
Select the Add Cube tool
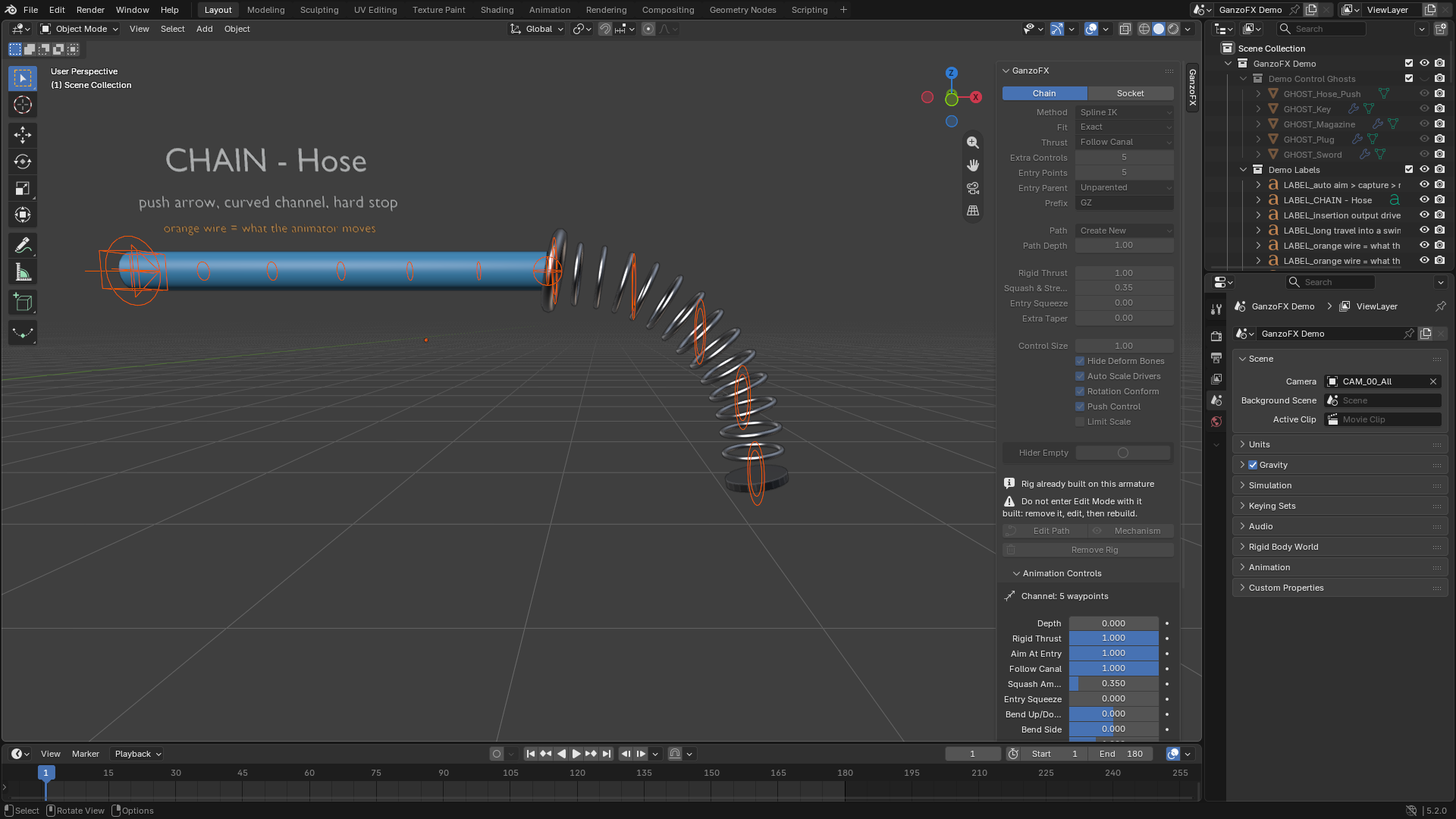[x=23, y=303]
